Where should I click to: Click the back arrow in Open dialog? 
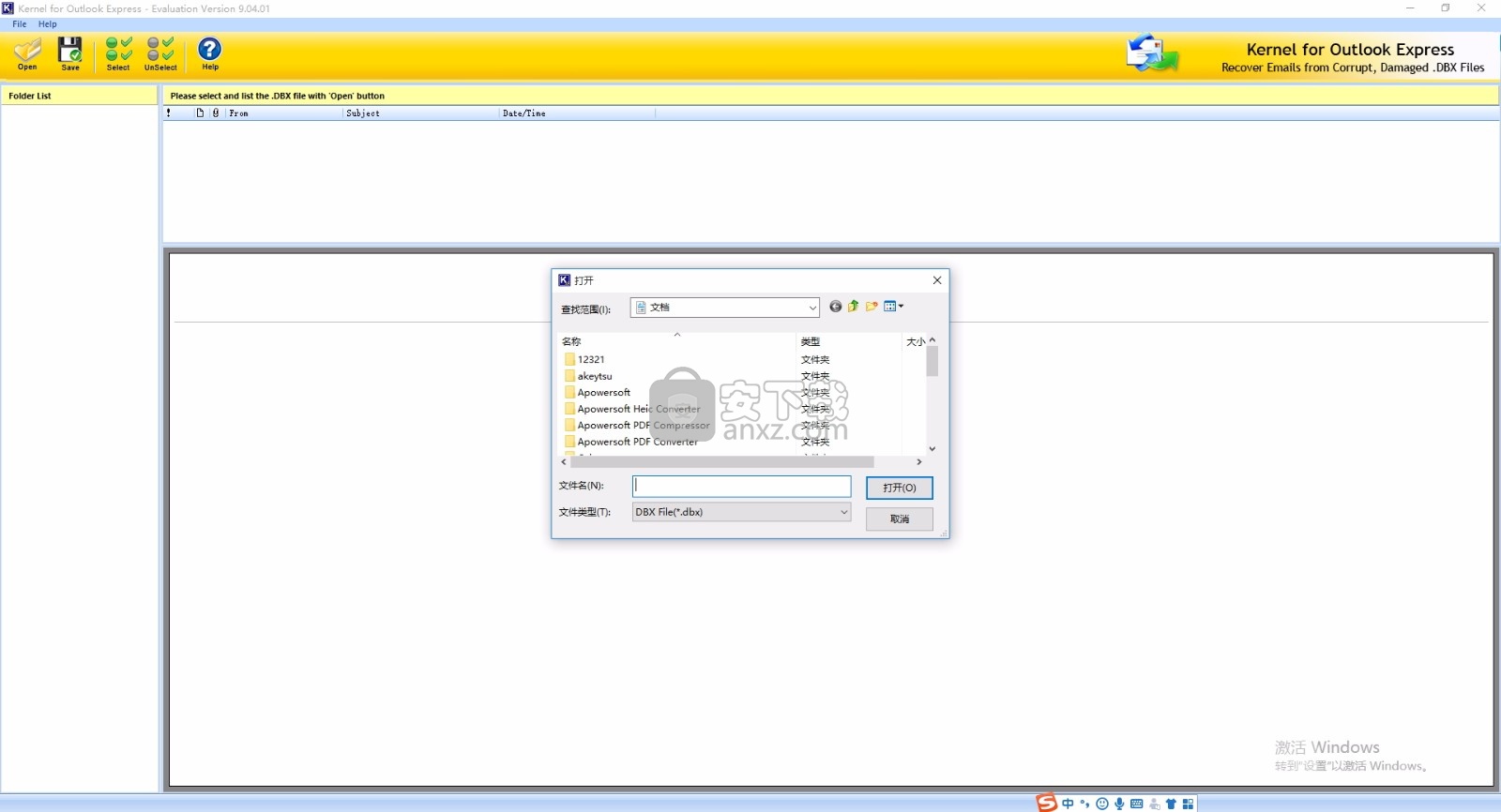tap(835, 307)
